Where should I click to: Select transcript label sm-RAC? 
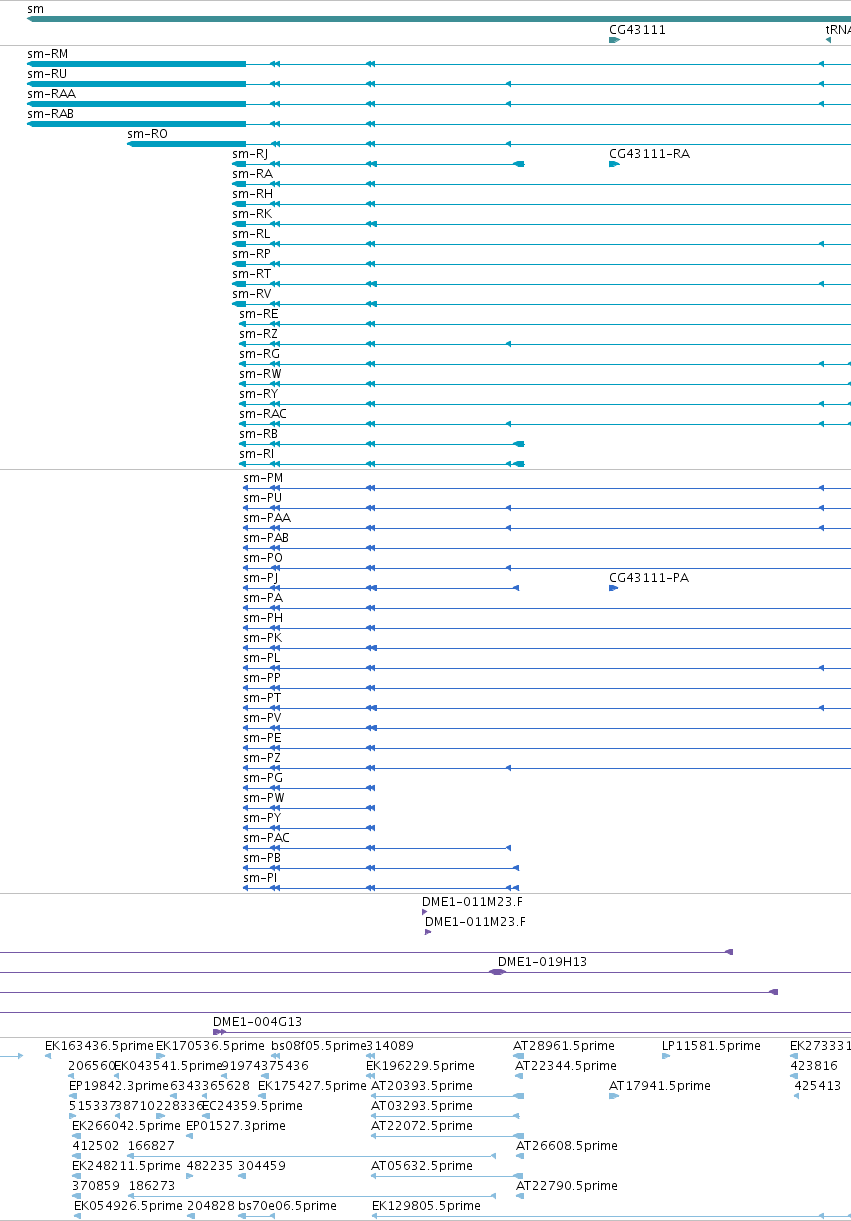click(x=263, y=414)
